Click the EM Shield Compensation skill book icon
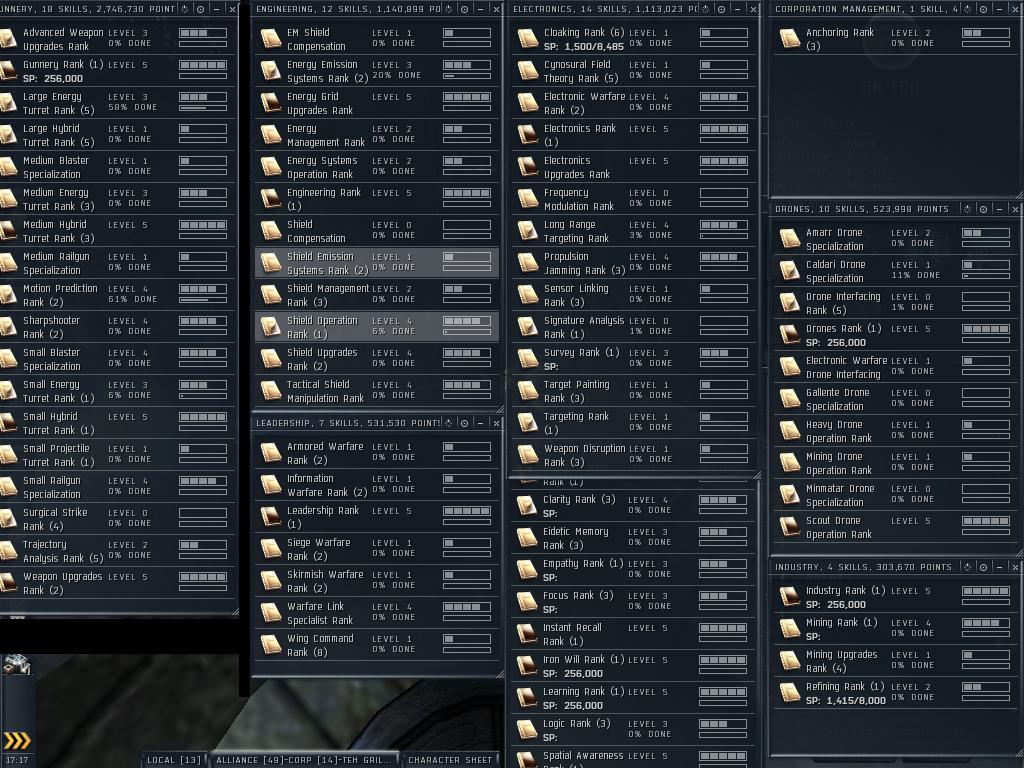The image size is (1024, 768). click(x=270, y=39)
